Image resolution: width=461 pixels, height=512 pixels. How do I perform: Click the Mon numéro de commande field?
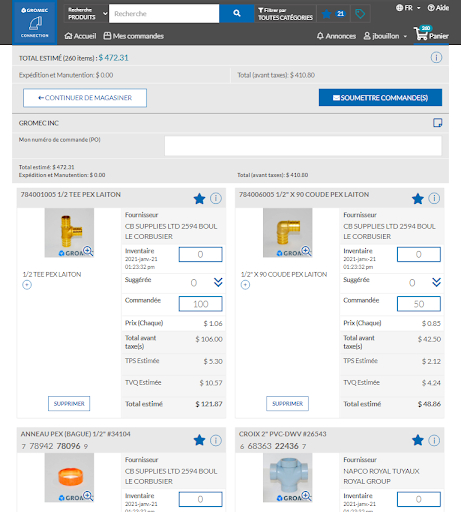pos(303,146)
